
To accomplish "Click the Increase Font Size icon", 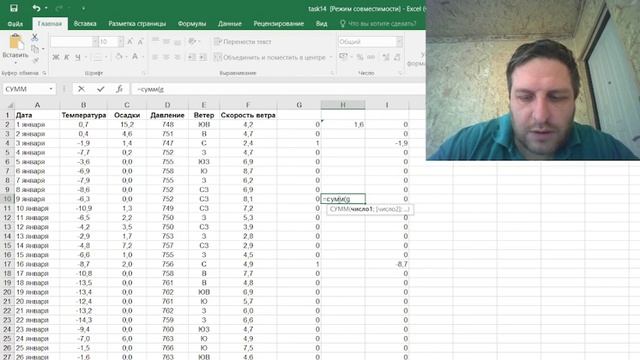I will [130, 42].
